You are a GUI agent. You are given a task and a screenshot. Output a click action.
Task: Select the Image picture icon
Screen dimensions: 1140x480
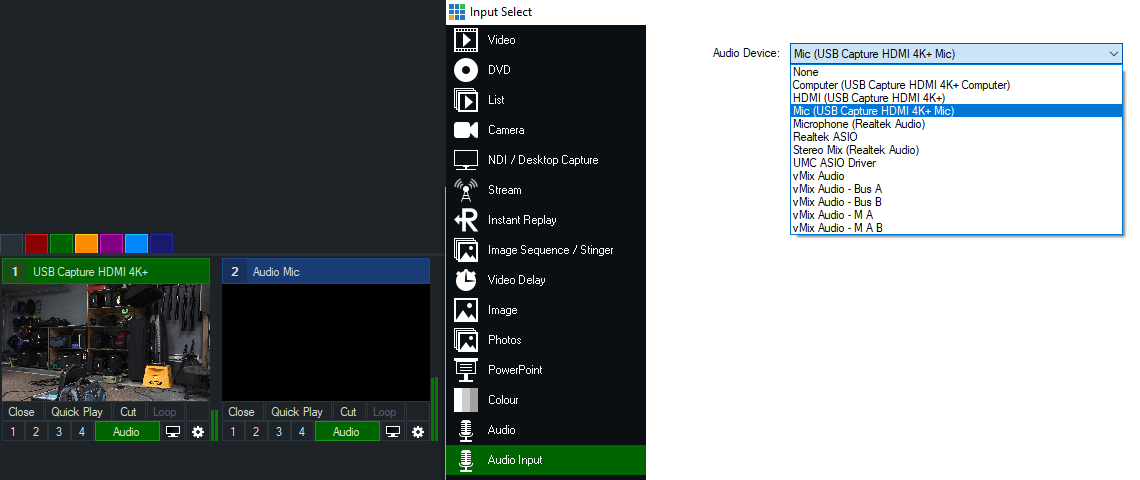coord(465,310)
